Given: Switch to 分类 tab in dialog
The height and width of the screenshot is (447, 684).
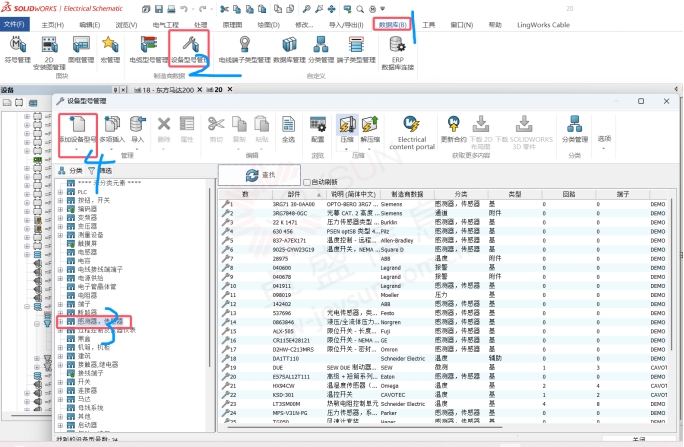Looking at the screenshot, I should [71, 171].
